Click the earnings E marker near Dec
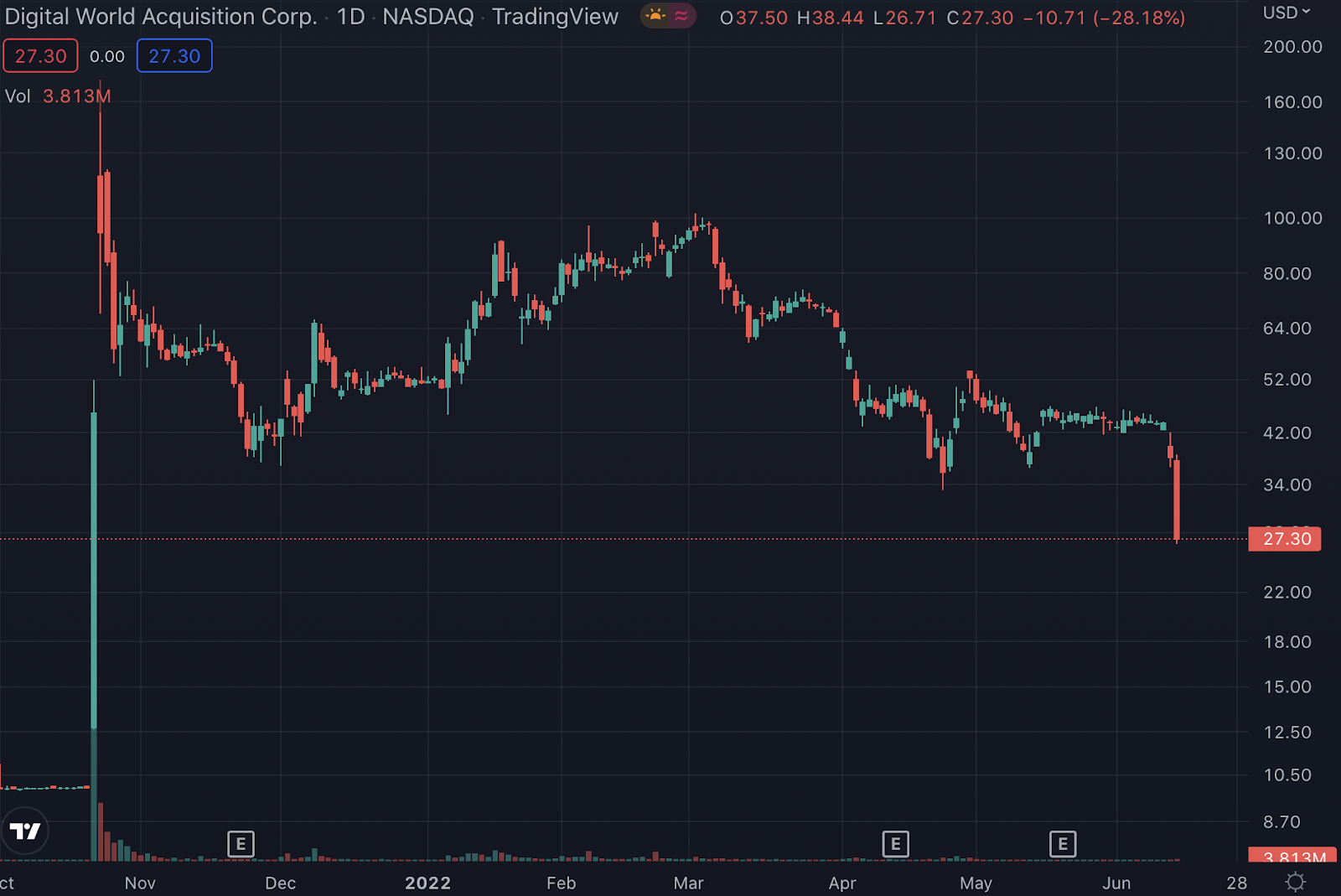The height and width of the screenshot is (896, 1341). pyautogui.click(x=241, y=844)
